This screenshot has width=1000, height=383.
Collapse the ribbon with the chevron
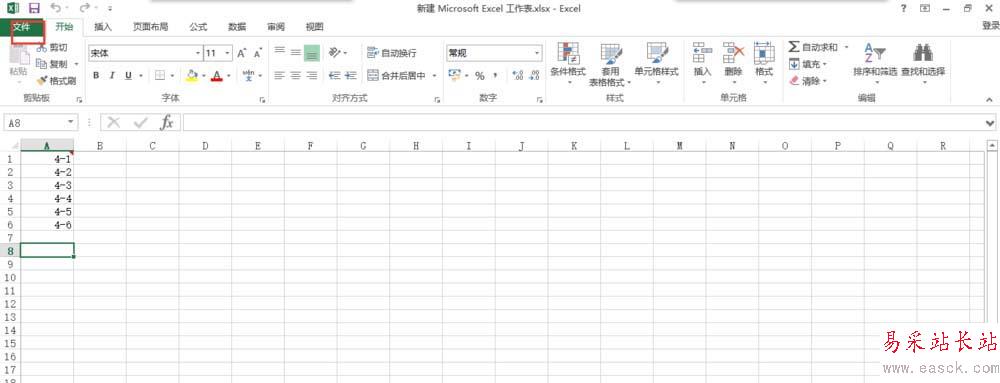[x=989, y=100]
